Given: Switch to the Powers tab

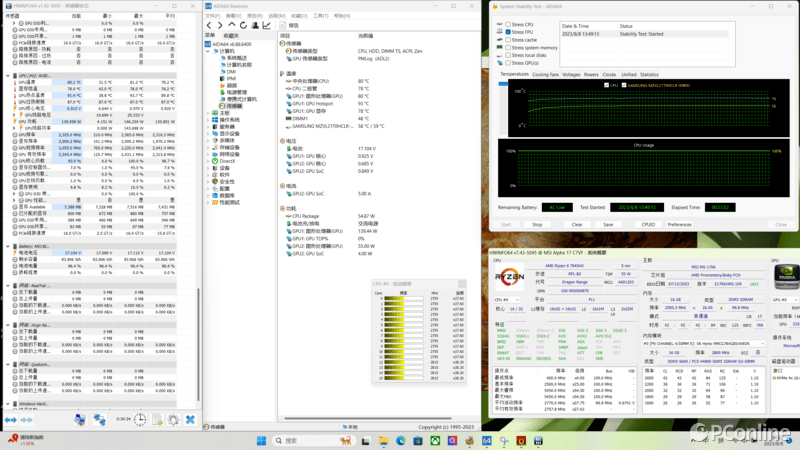Looking at the screenshot, I should pos(591,74).
